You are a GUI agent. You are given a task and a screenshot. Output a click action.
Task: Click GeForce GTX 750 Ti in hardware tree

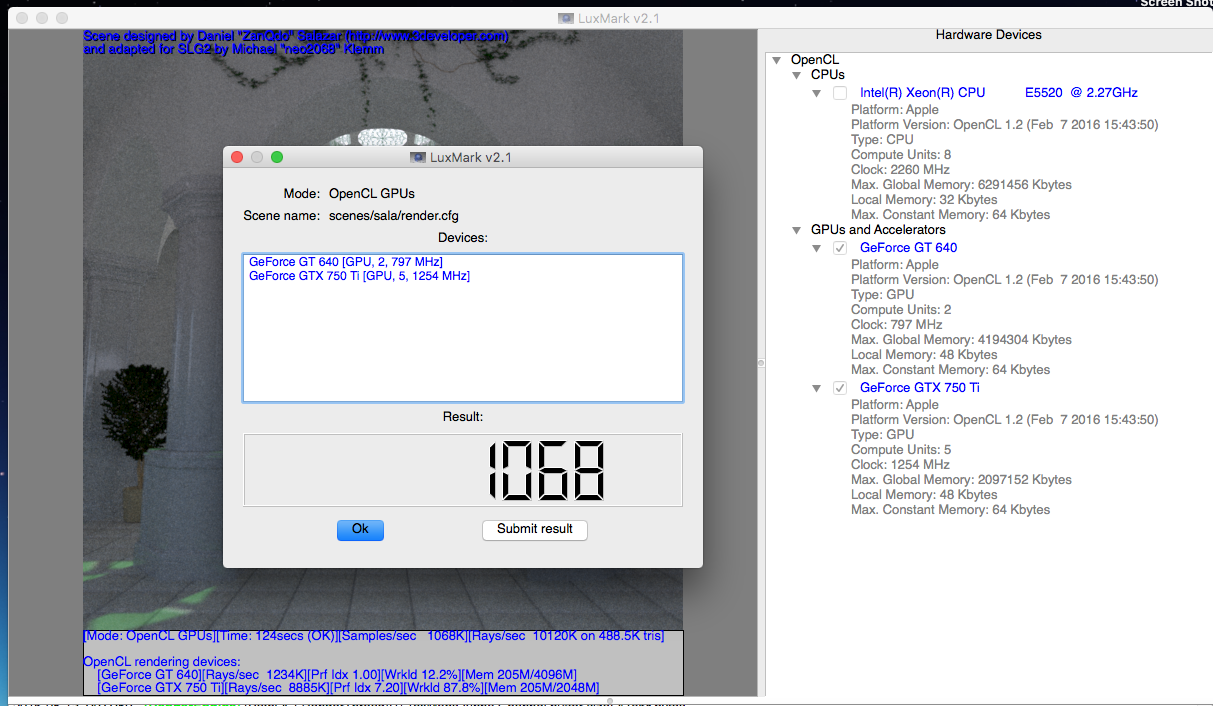[x=919, y=388]
